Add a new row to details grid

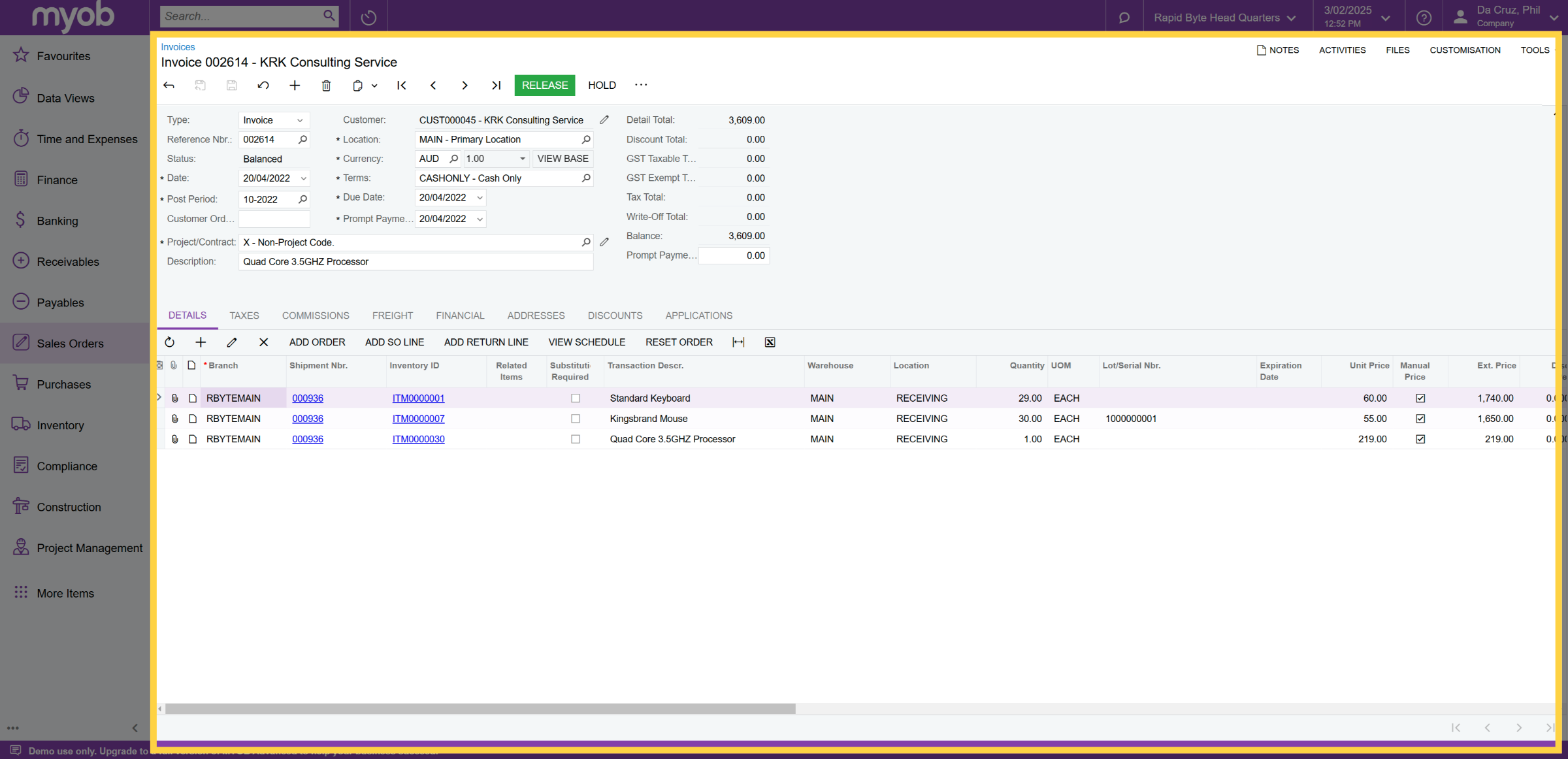coord(201,342)
